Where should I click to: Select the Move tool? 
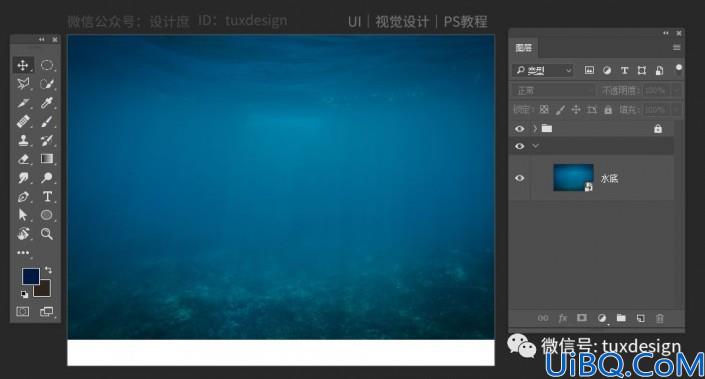[x=23, y=65]
